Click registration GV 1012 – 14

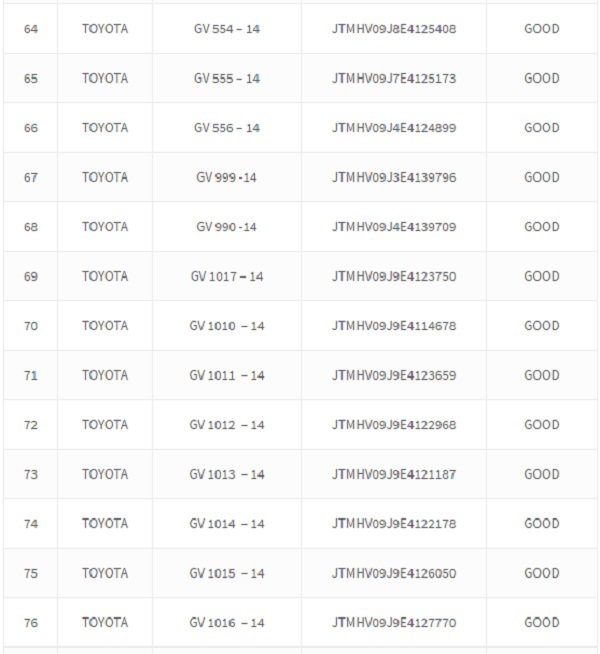coord(227,425)
